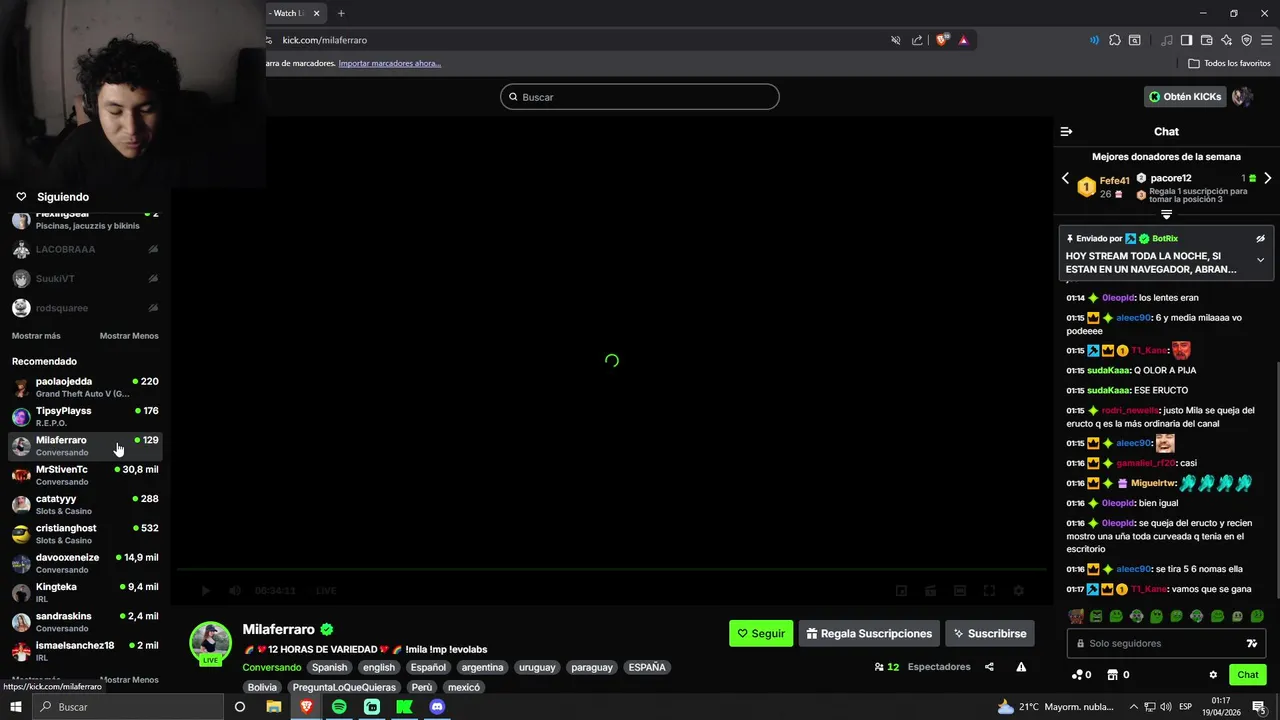Enable mini player picture-in-picture mode
Screen dimensions: 1280x720
pos(901,591)
